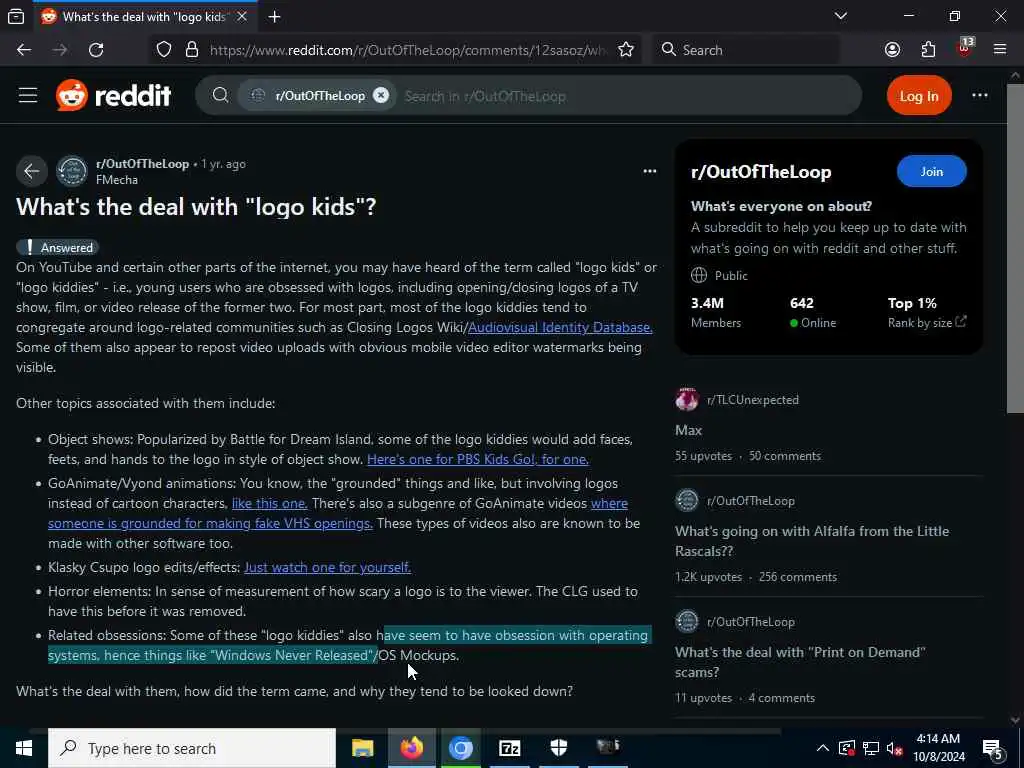Reload the page with refresh icon

point(96,50)
